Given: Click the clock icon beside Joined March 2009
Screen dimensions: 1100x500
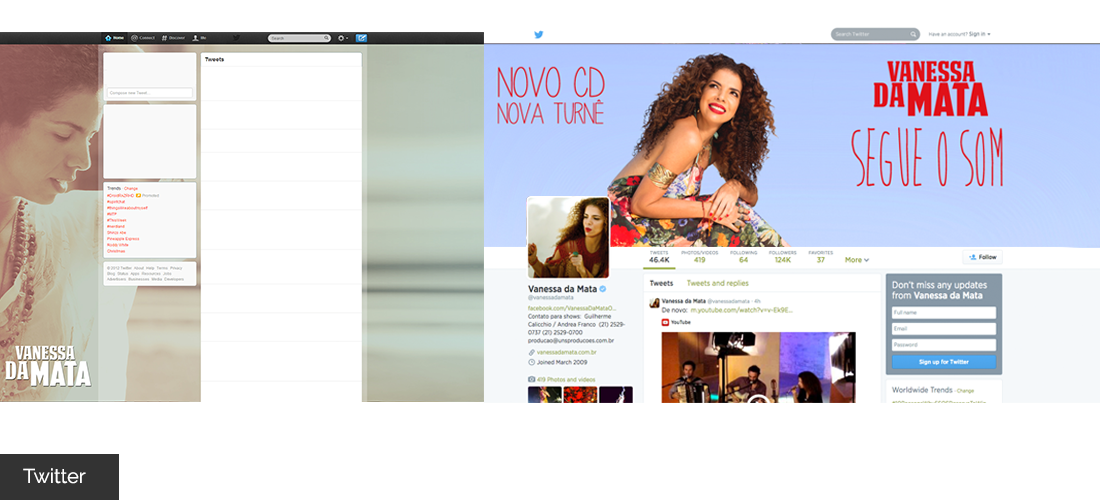Looking at the screenshot, I should coord(531,363).
